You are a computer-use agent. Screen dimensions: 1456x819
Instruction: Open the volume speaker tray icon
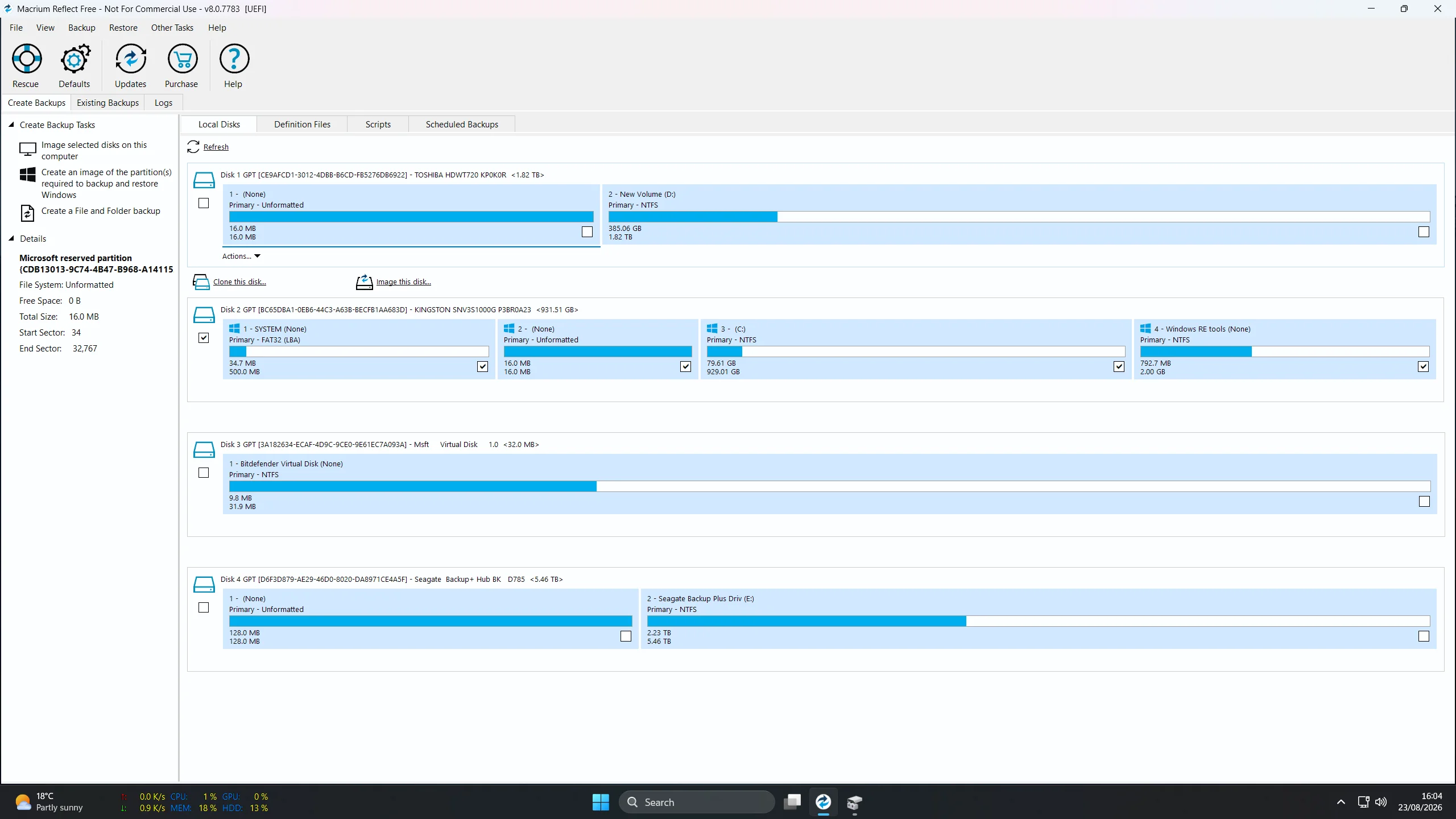click(x=1380, y=802)
